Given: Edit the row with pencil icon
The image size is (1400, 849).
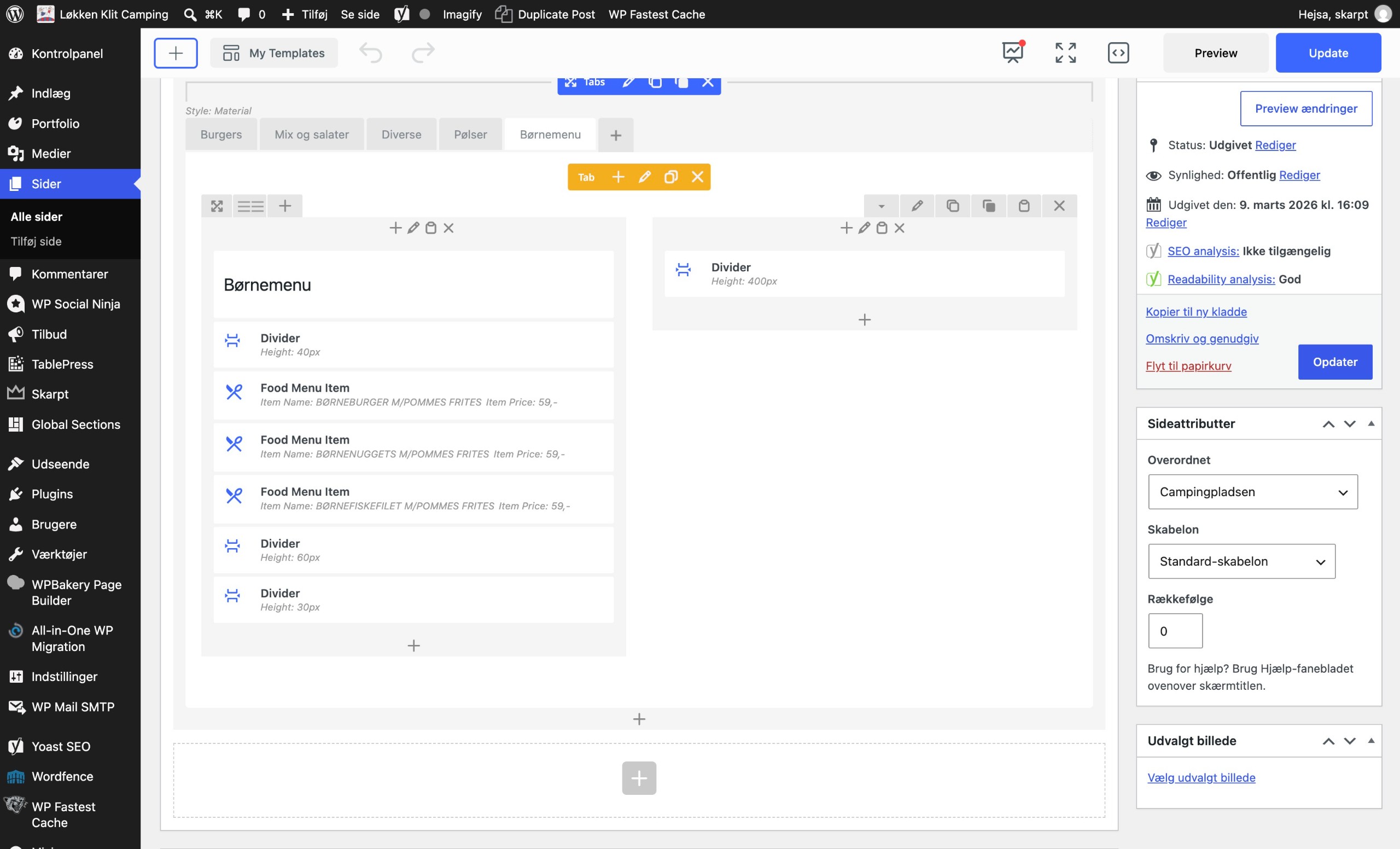Looking at the screenshot, I should pos(917,206).
